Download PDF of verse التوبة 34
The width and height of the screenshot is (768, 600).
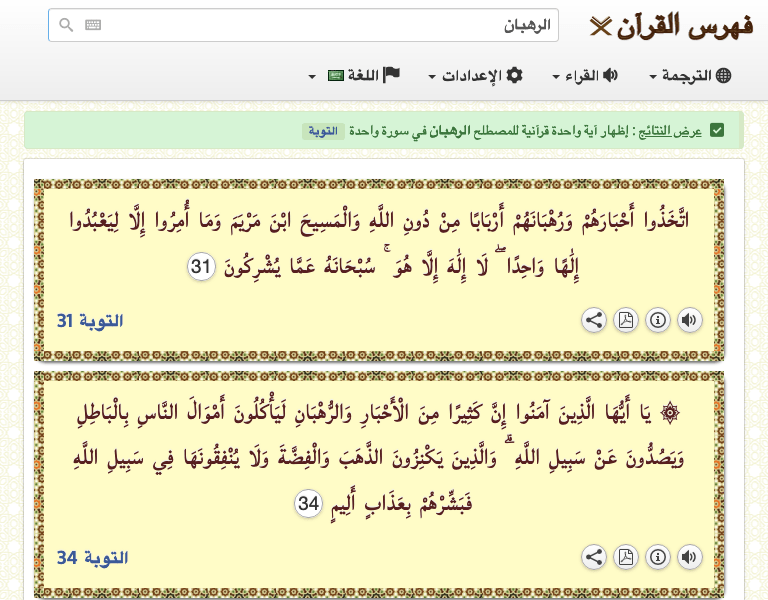pyautogui.click(x=626, y=557)
